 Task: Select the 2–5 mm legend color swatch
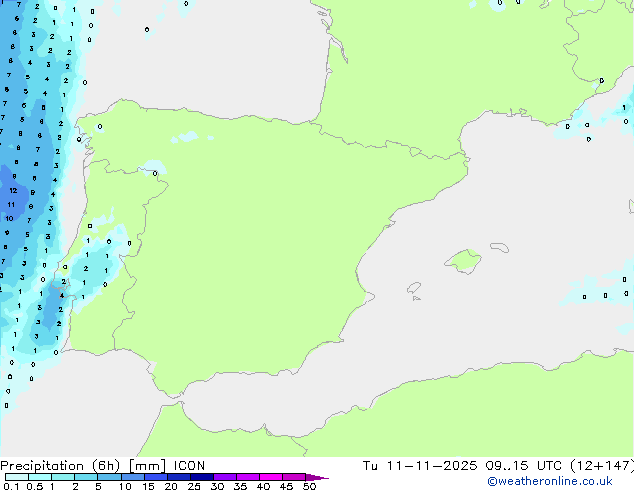coord(86,477)
